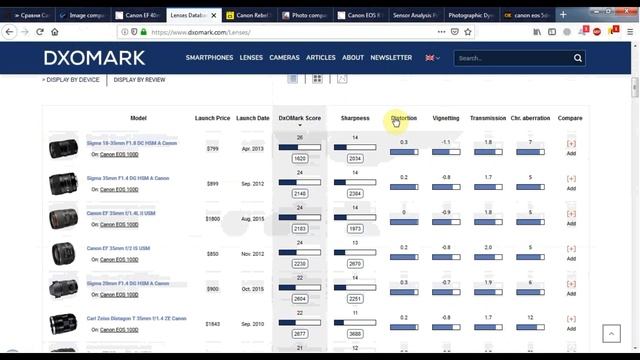This screenshot has width=640, height=360.
Task: Click the green padlock site security icon
Action: 144,32
